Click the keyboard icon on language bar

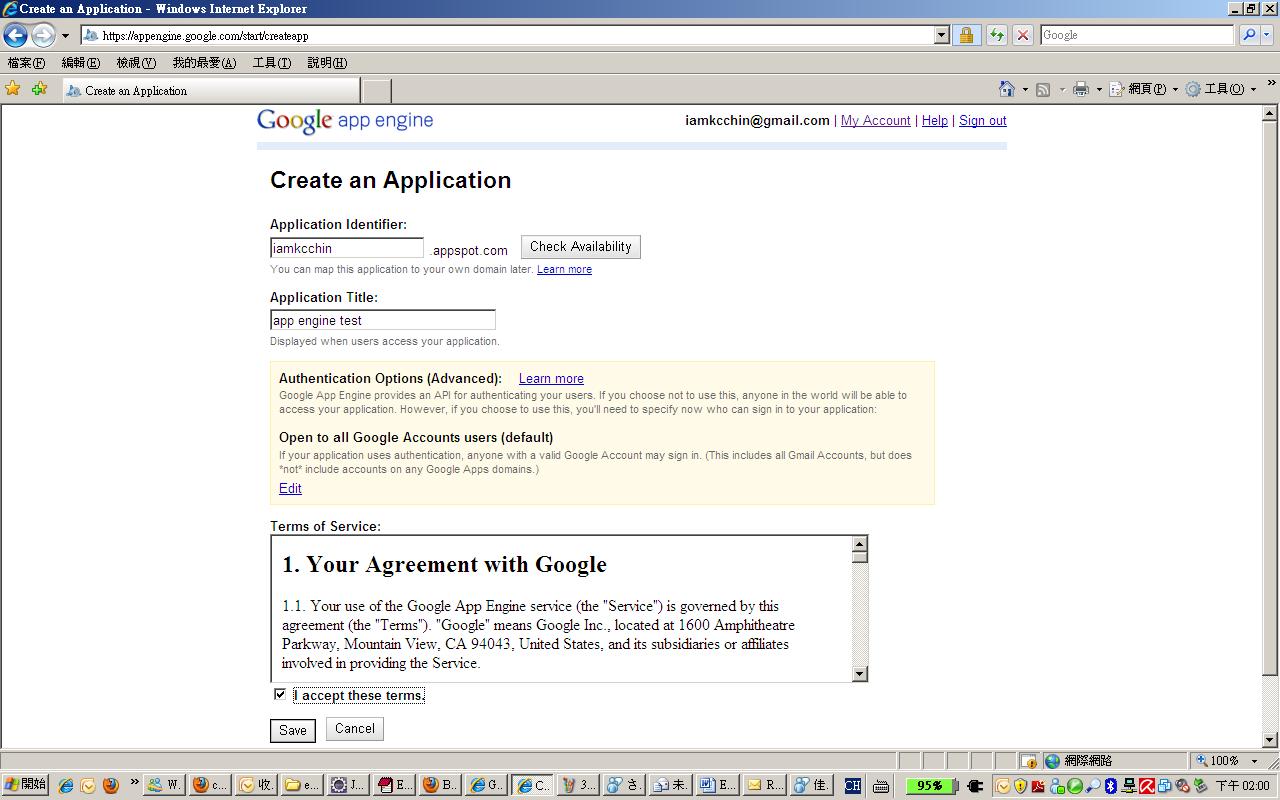(x=881, y=785)
